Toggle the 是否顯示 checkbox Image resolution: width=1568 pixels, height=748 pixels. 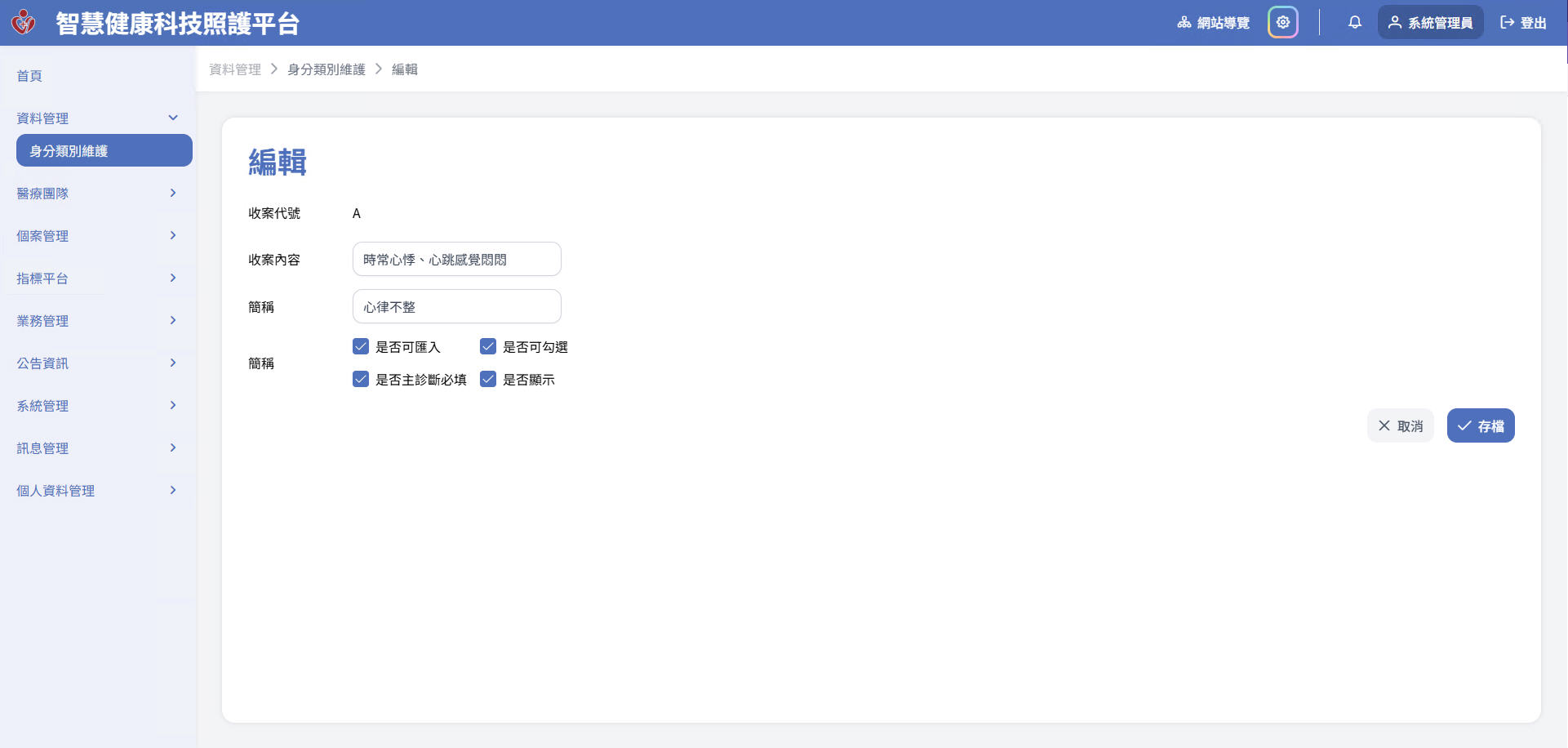[488, 380]
